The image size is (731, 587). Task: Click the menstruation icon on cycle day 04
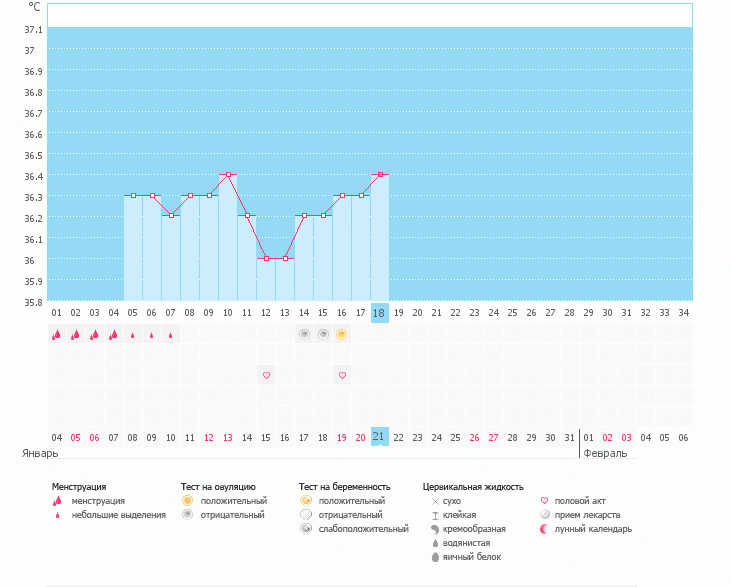pyautogui.click(x=114, y=335)
